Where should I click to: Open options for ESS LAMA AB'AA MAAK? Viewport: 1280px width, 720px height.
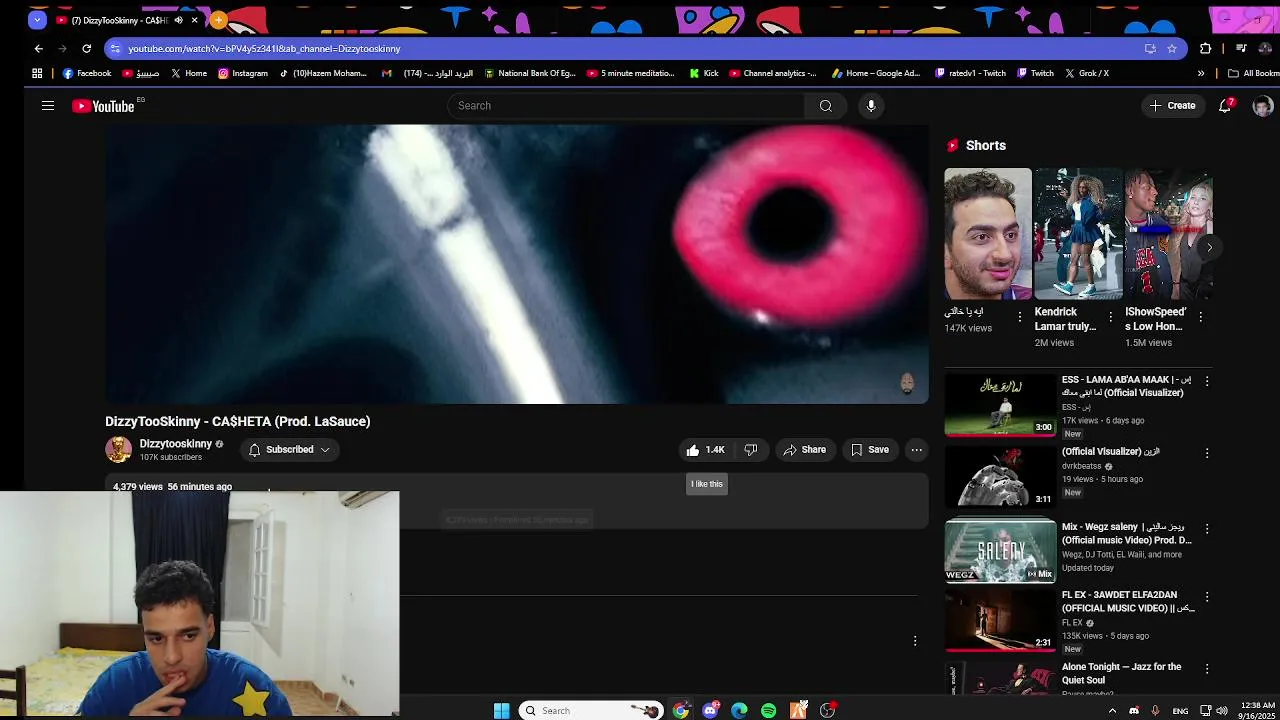point(1207,382)
